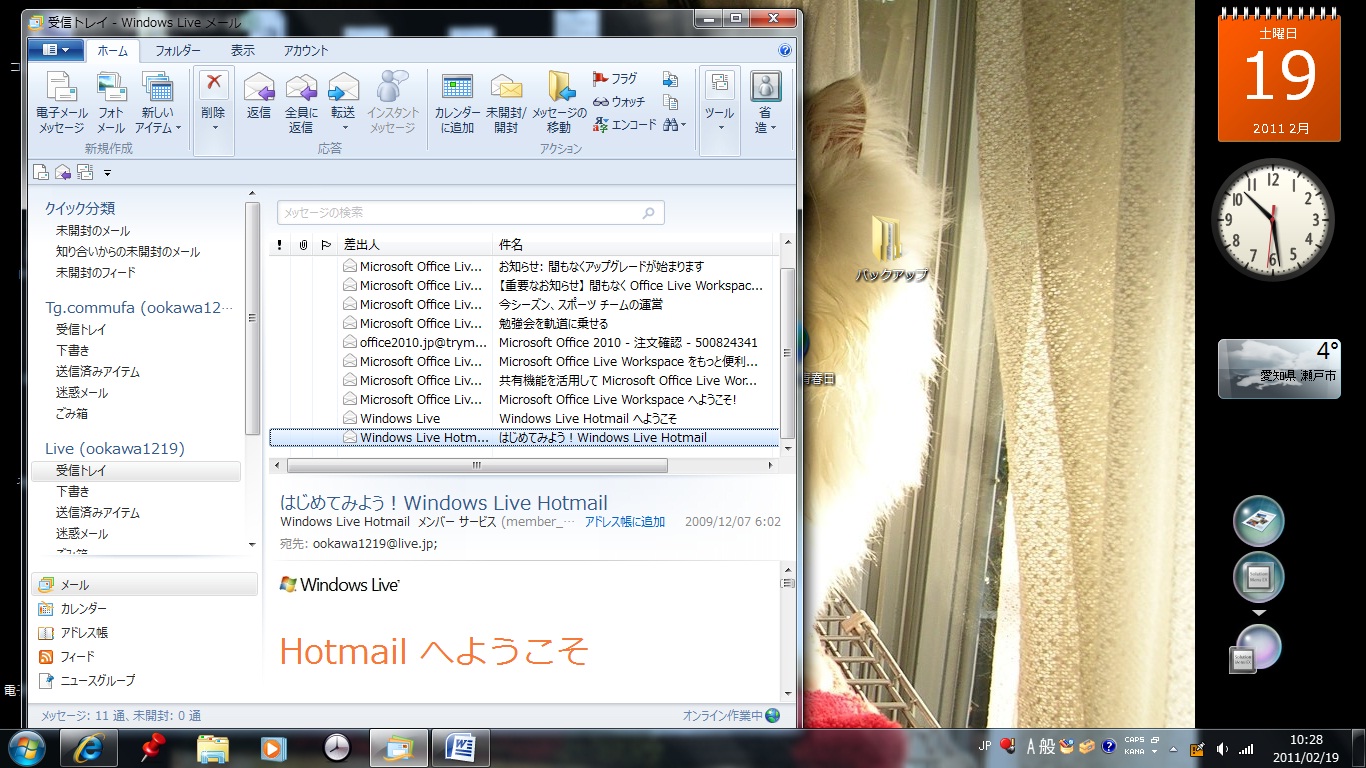Click the volume speaker tray icon
This screenshot has width=1366, height=768.
pyautogui.click(x=1221, y=748)
